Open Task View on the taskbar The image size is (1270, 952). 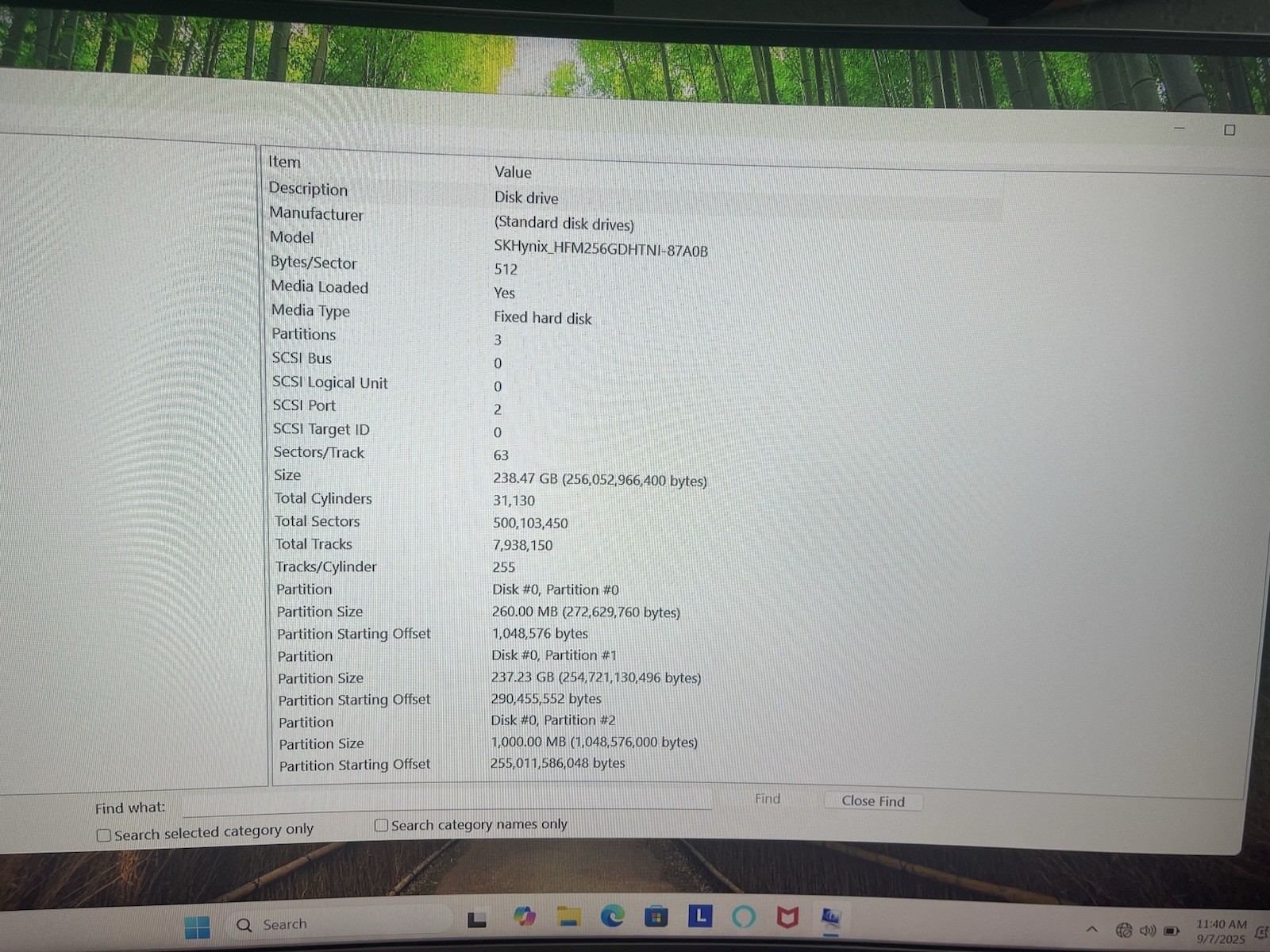pyautogui.click(x=476, y=920)
